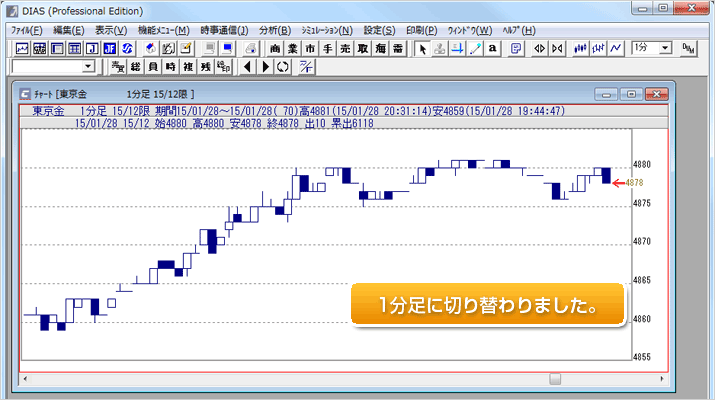Open the 設定(S) menu

click(378, 30)
